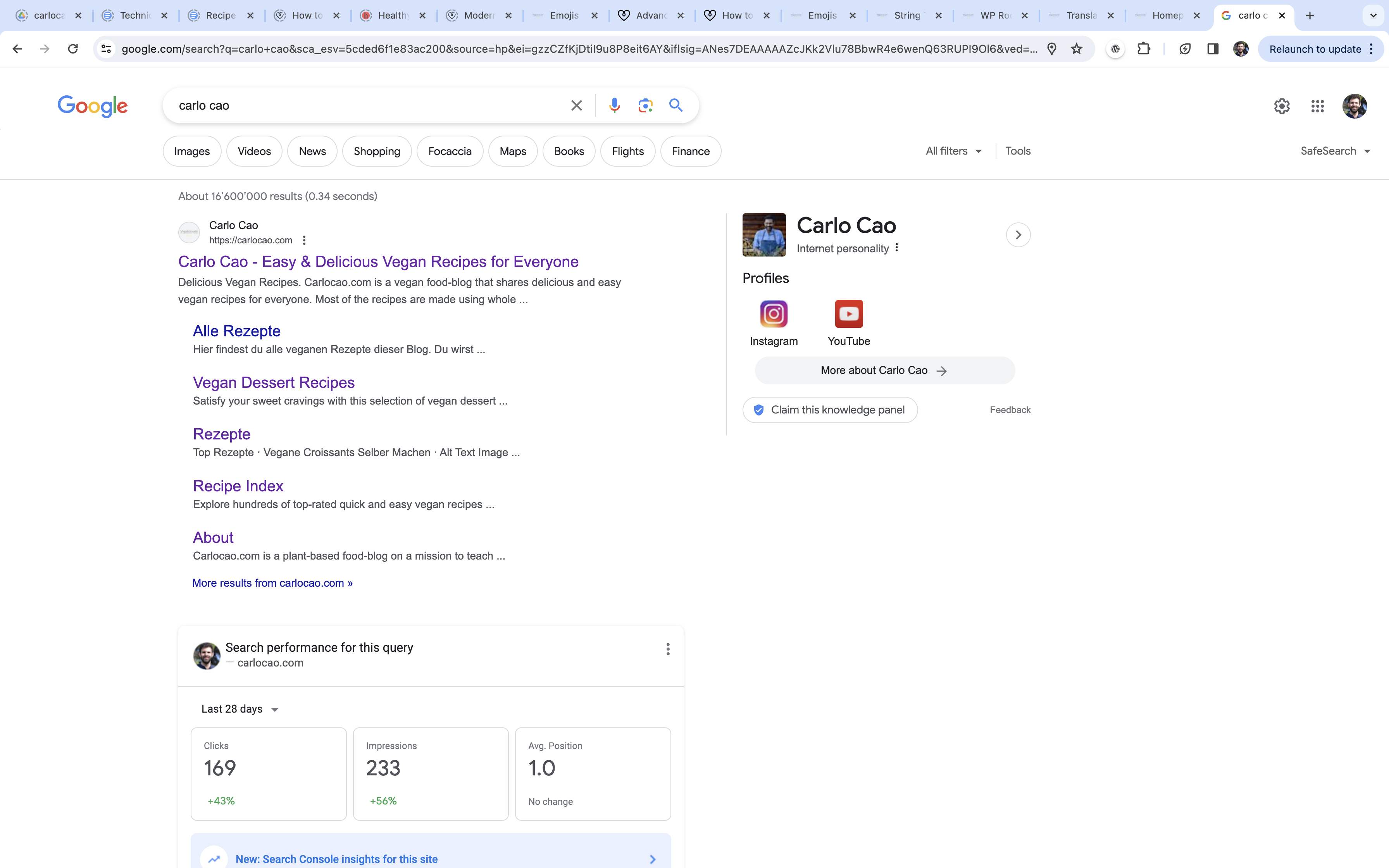Expand knowledge panel with right chevron
This screenshot has height=868, width=1389.
coord(1018,235)
